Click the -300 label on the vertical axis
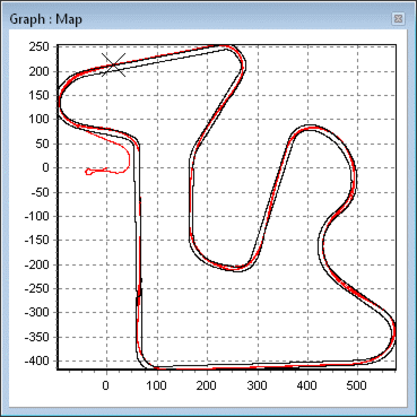 pos(37,313)
